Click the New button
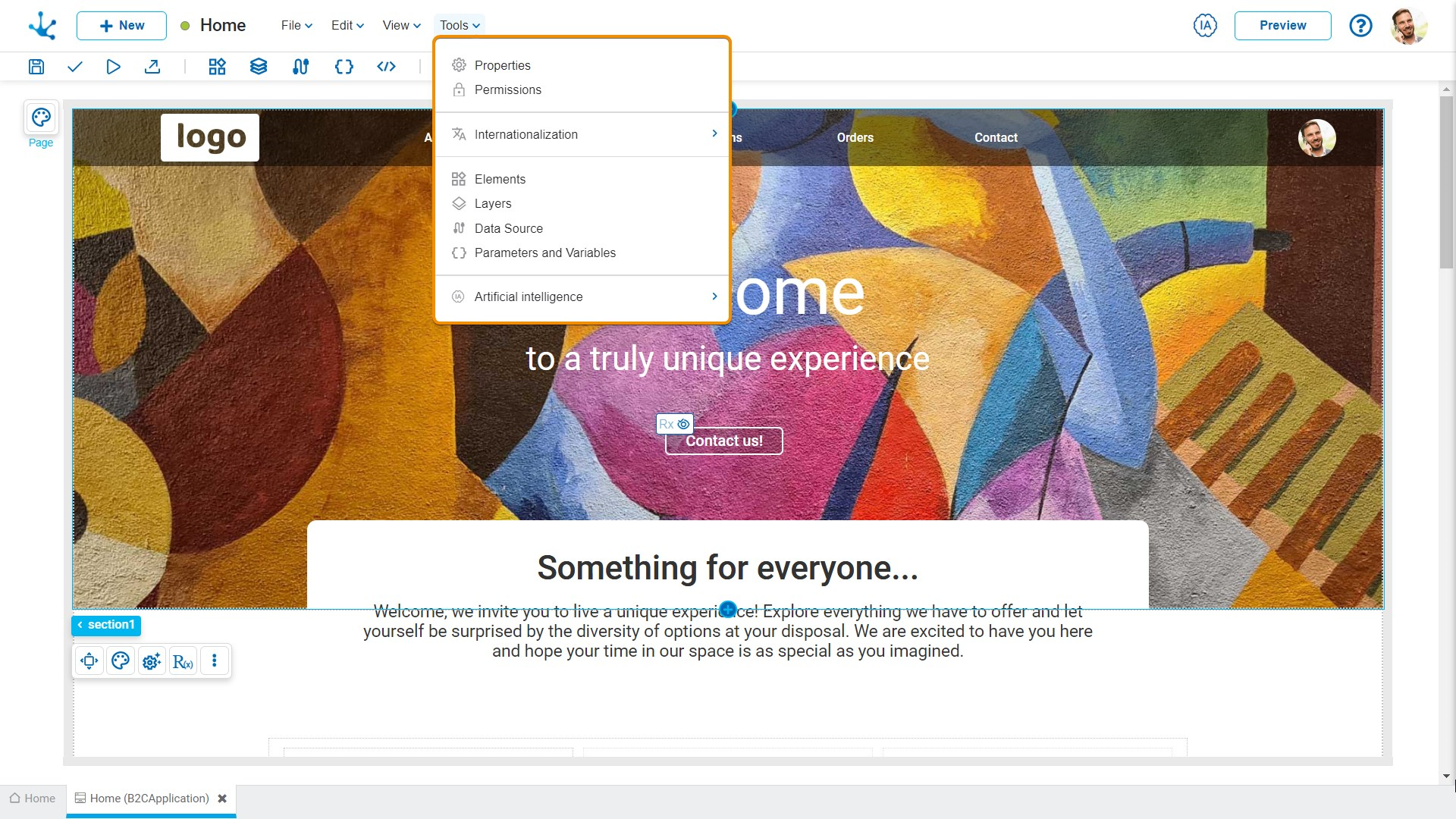Image resolution: width=1456 pixels, height=819 pixels. coord(121,25)
